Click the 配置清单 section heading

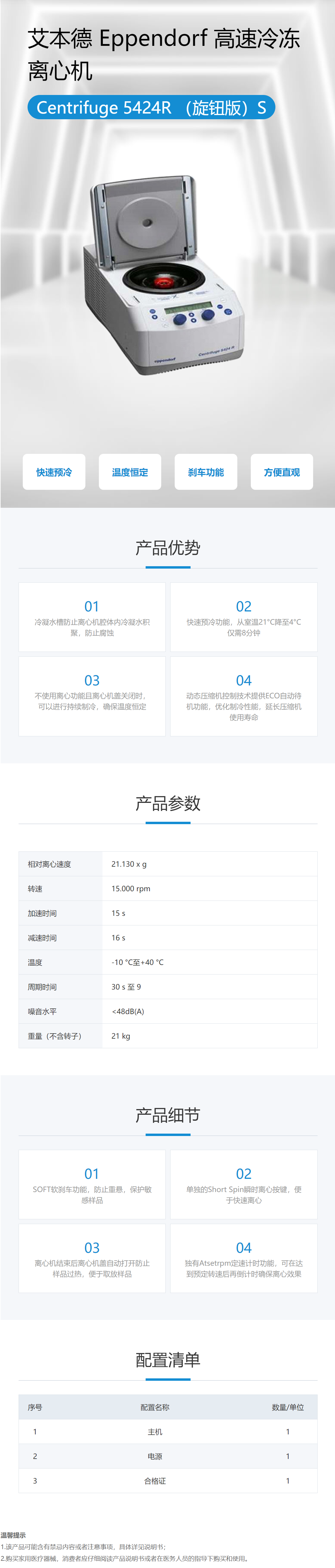pyautogui.click(x=167, y=1360)
